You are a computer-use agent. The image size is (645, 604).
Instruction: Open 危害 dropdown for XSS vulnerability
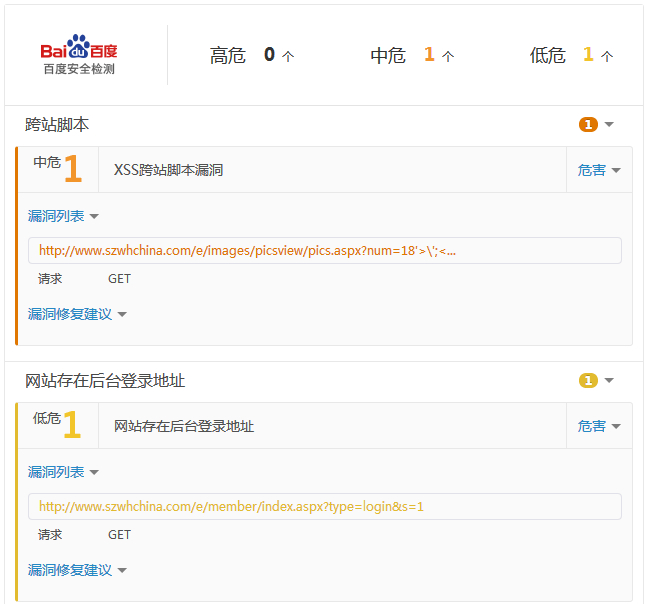[x=598, y=171]
